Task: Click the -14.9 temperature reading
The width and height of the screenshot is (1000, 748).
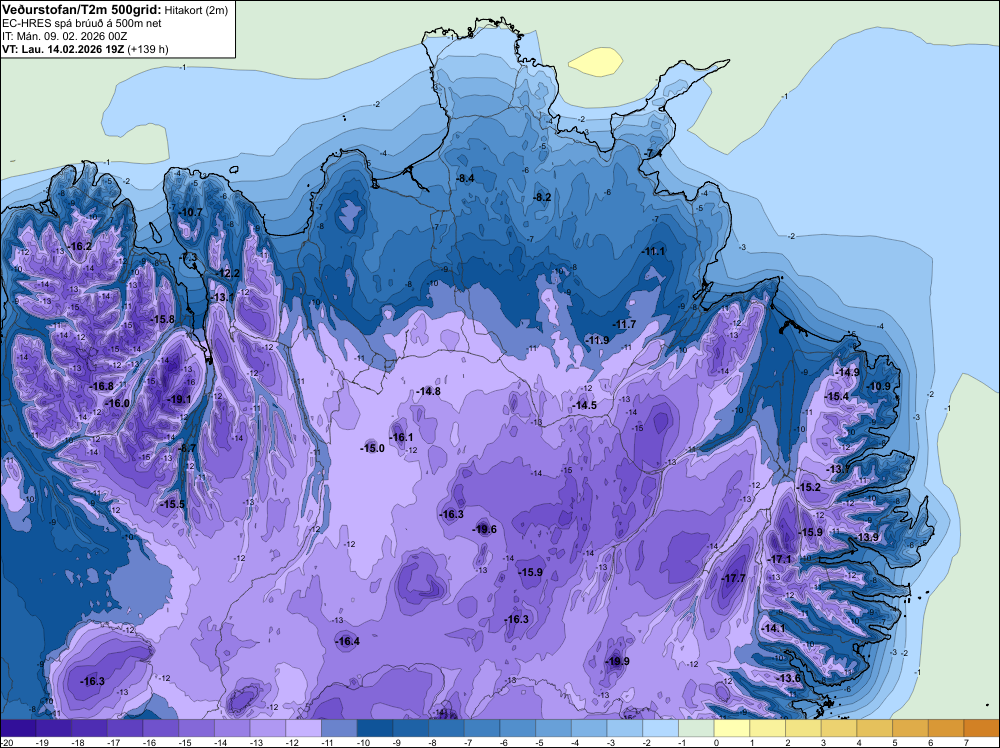Action: (x=848, y=372)
